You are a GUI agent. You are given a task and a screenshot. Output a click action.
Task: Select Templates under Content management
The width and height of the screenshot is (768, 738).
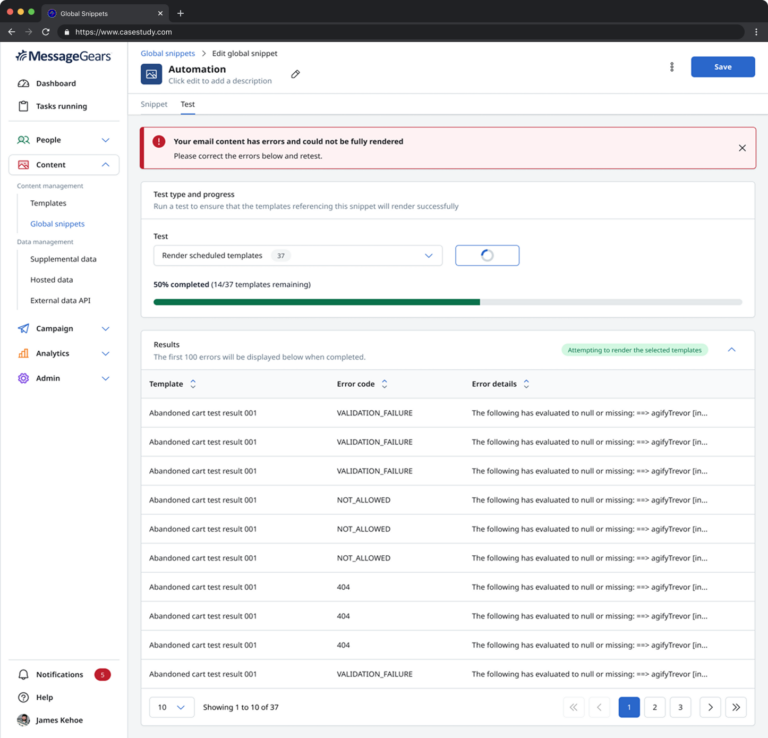click(48, 203)
